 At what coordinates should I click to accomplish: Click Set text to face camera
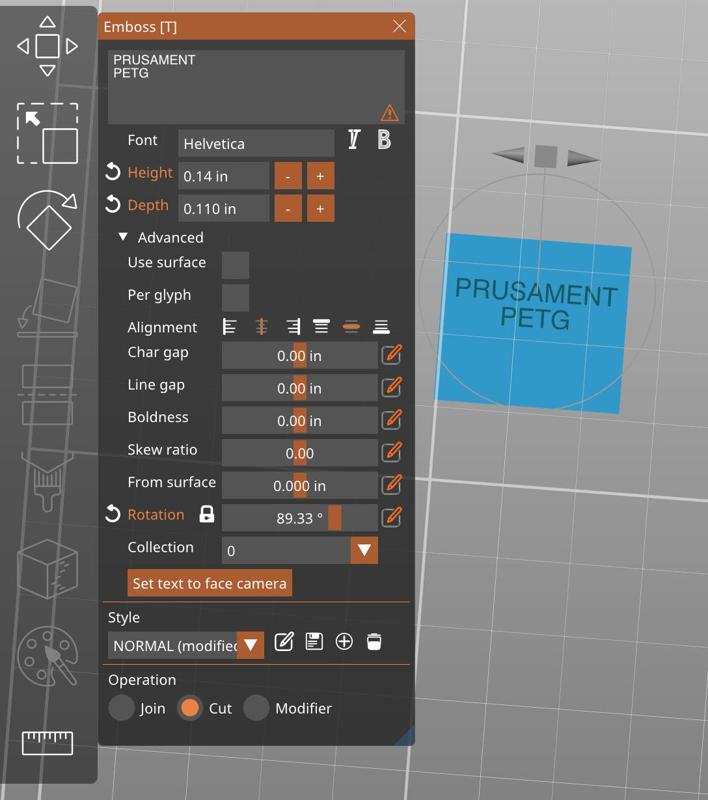point(210,583)
